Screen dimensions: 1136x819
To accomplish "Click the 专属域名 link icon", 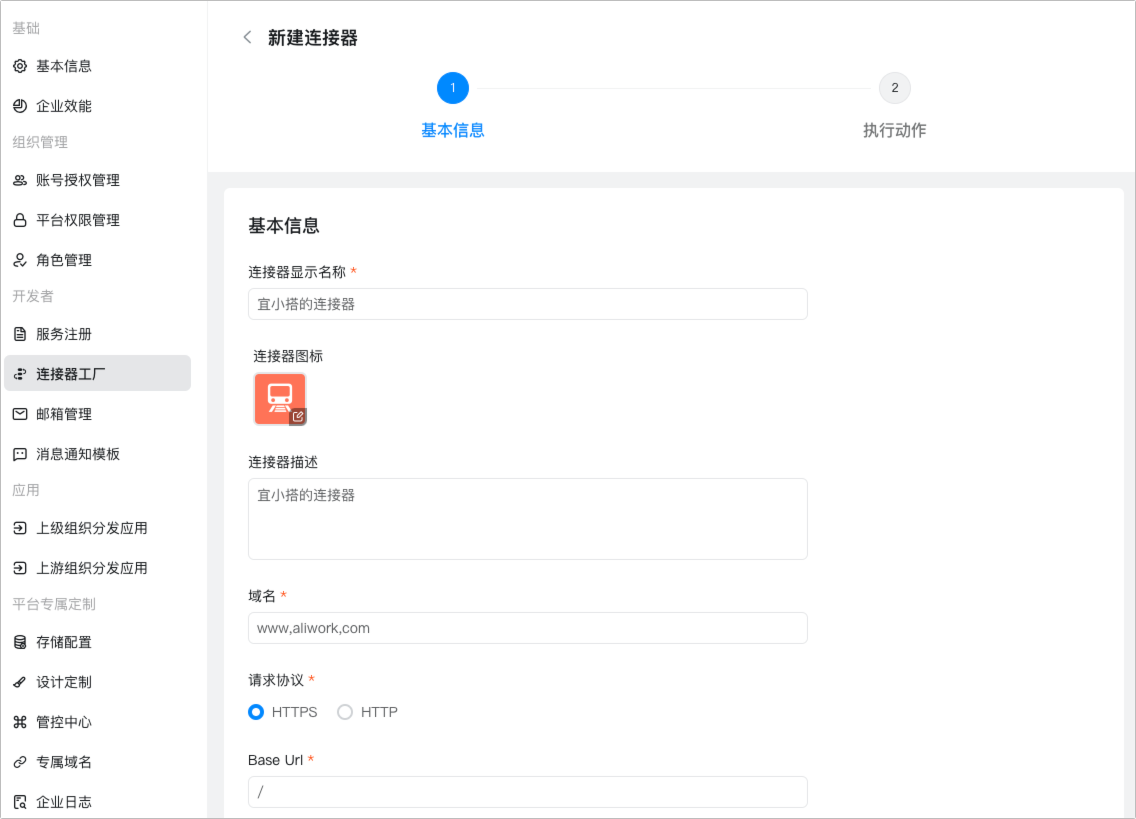I will click(x=20, y=762).
